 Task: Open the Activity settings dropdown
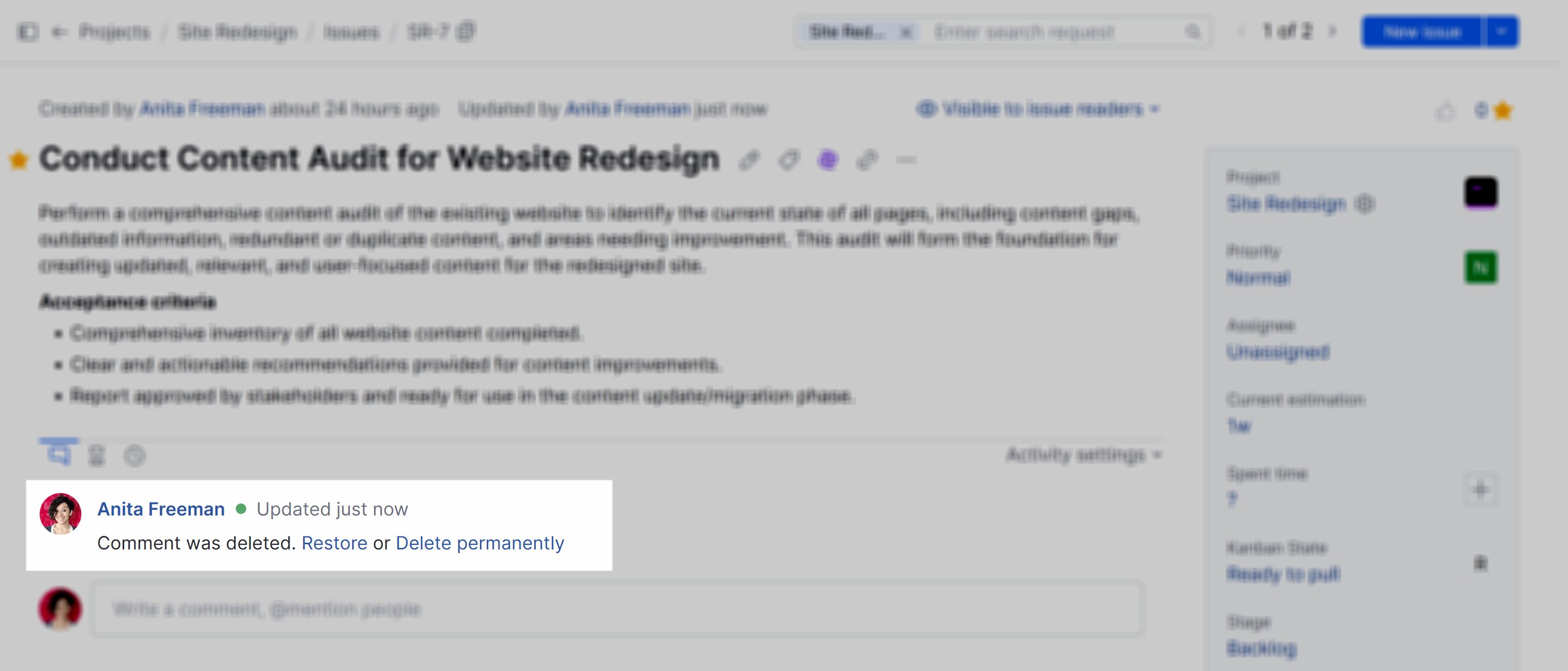pos(1083,456)
